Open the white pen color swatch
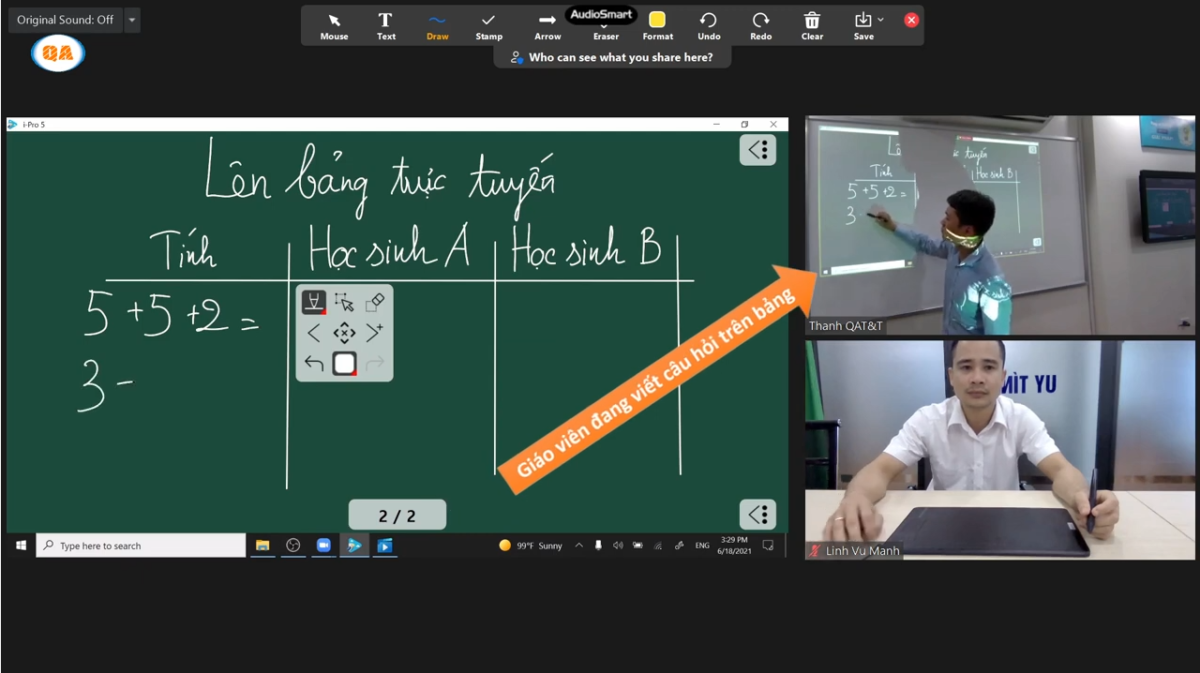Screen dimensions: 1200x673 tap(345, 364)
